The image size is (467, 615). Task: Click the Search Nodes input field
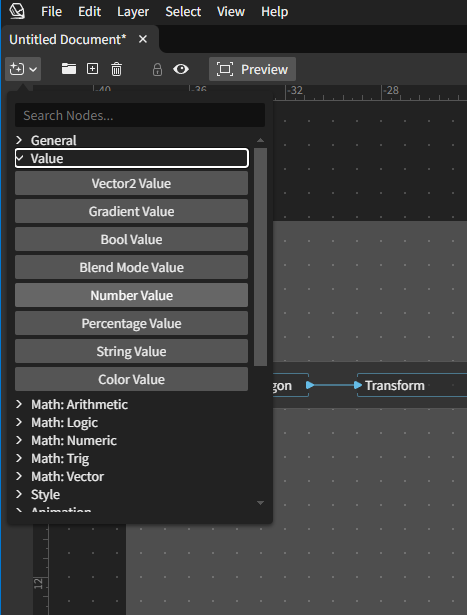140,115
